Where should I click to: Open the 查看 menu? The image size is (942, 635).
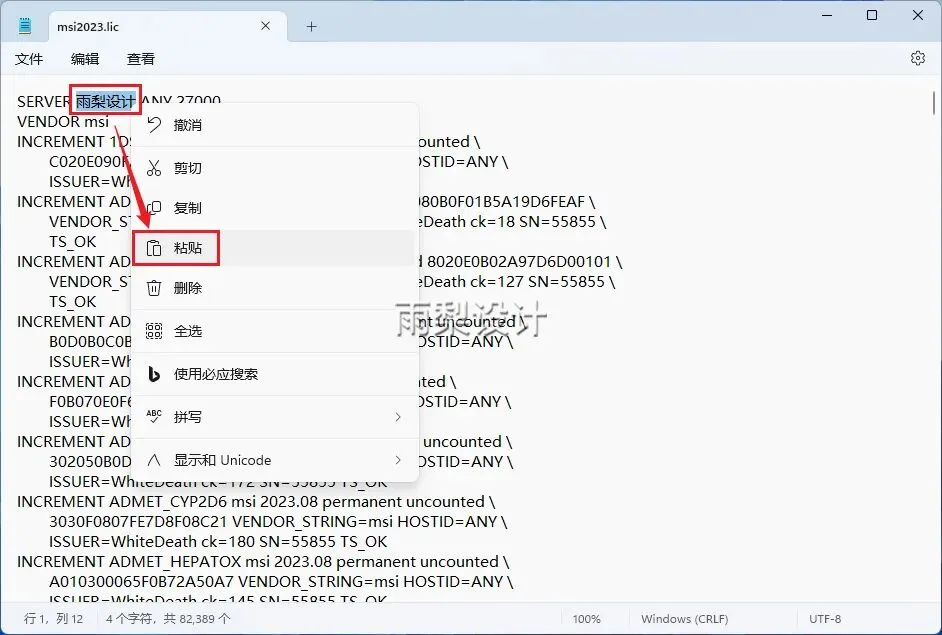[141, 59]
